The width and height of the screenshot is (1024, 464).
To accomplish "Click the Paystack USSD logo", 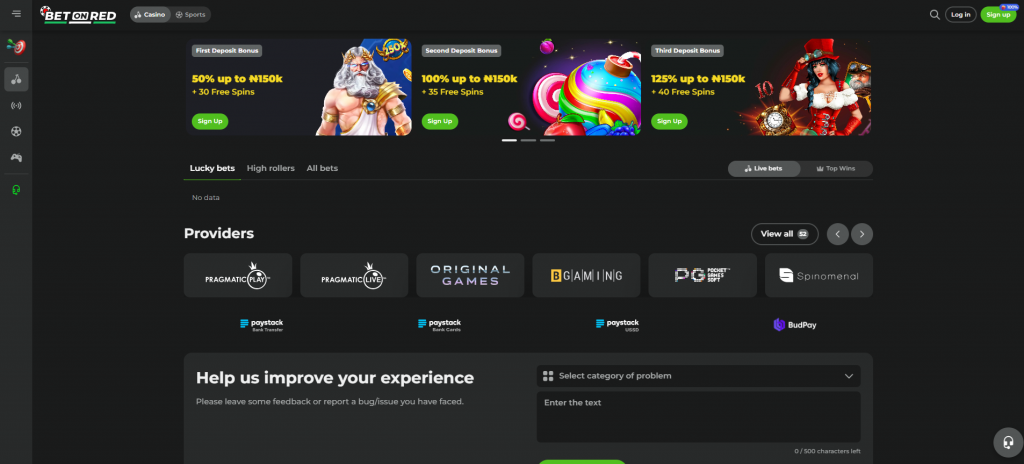I will coord(617,325).
